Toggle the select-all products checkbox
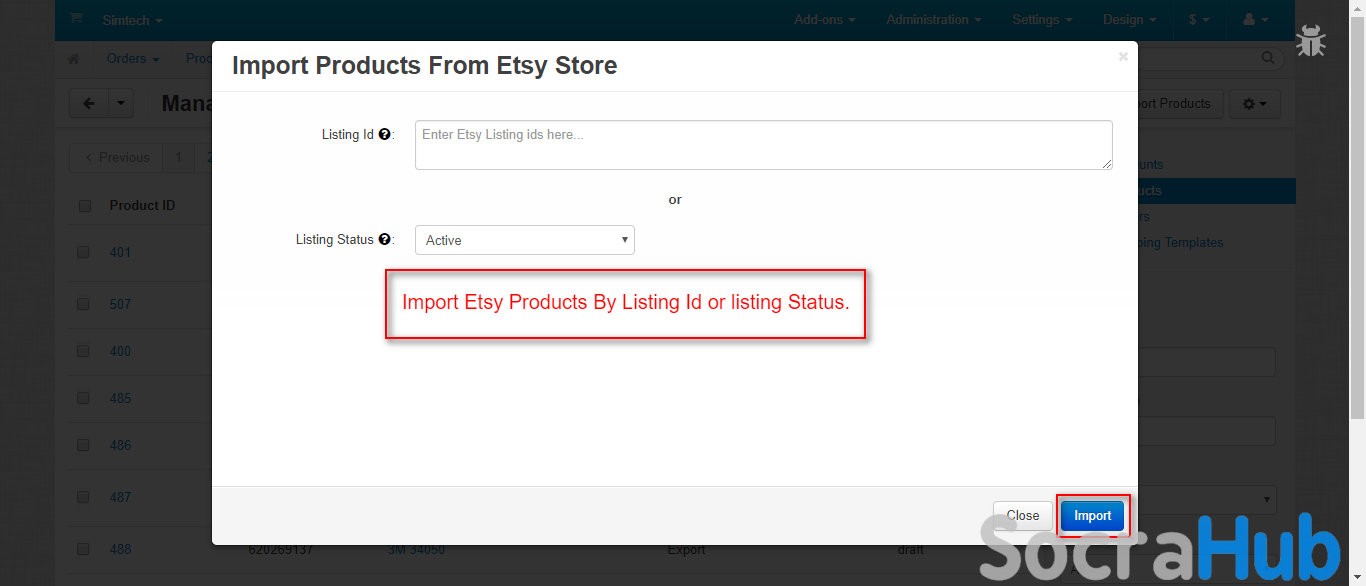Screen dimensions: 1366x586 [x=84, y=206]
